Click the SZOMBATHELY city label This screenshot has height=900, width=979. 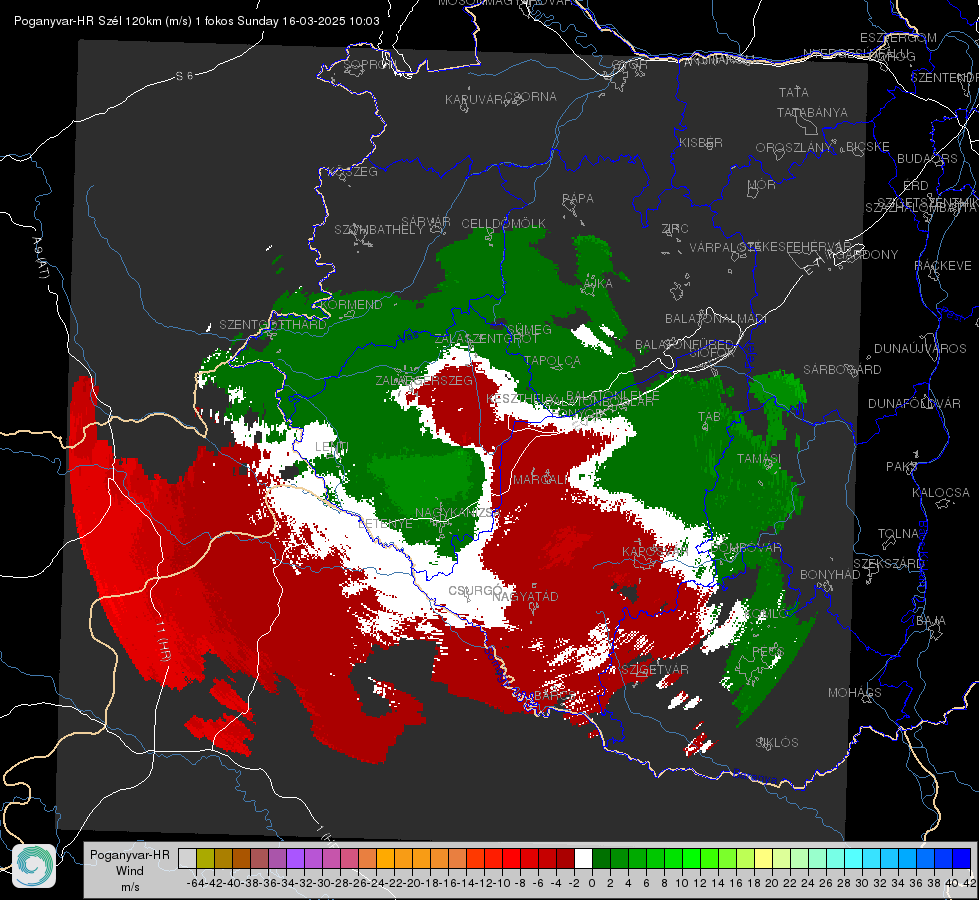coord(379,230)
